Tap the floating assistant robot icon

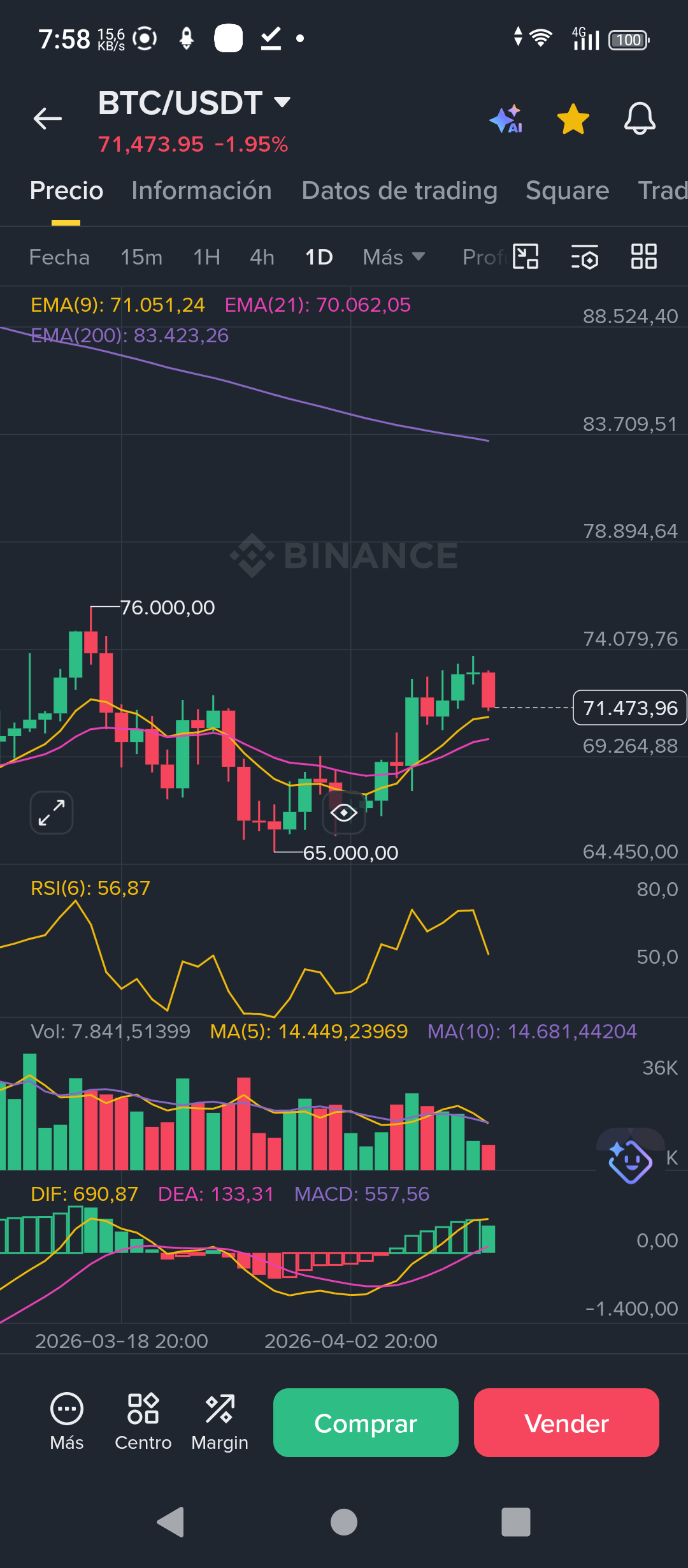[x=630, y=1161]
